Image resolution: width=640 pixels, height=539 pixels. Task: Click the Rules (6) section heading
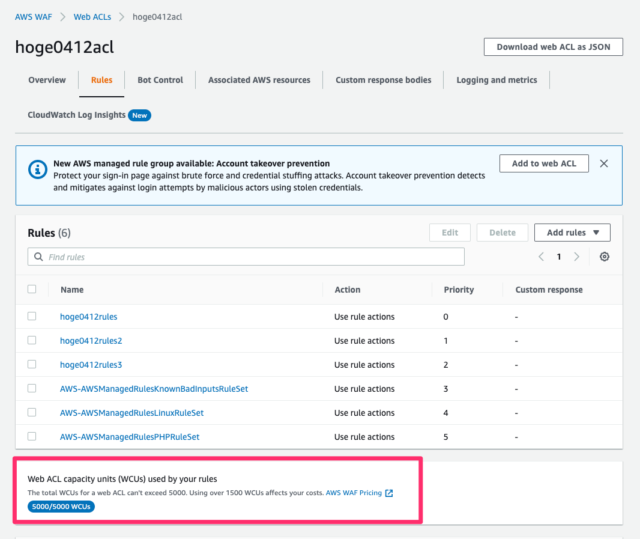click(x=49, y=233)
